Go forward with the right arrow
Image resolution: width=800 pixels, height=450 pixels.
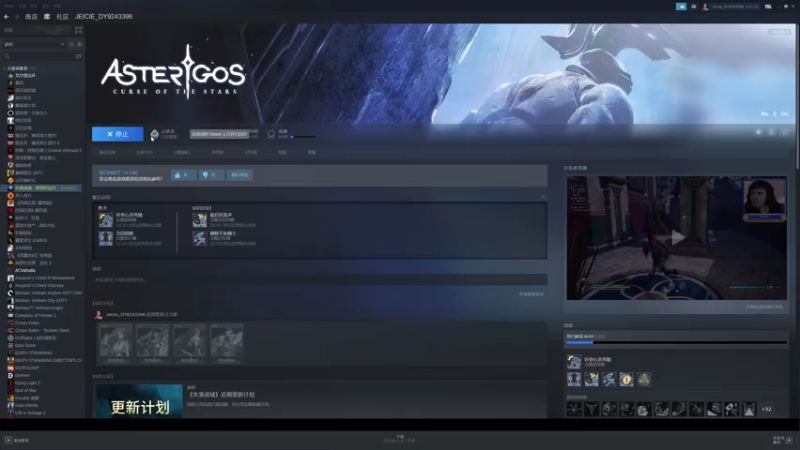16,17
